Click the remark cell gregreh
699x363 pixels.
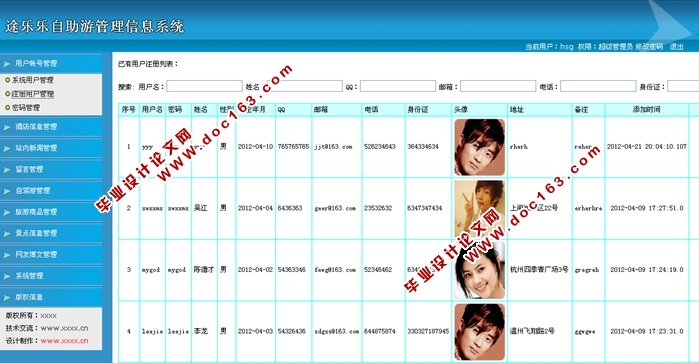pos(587,270)
